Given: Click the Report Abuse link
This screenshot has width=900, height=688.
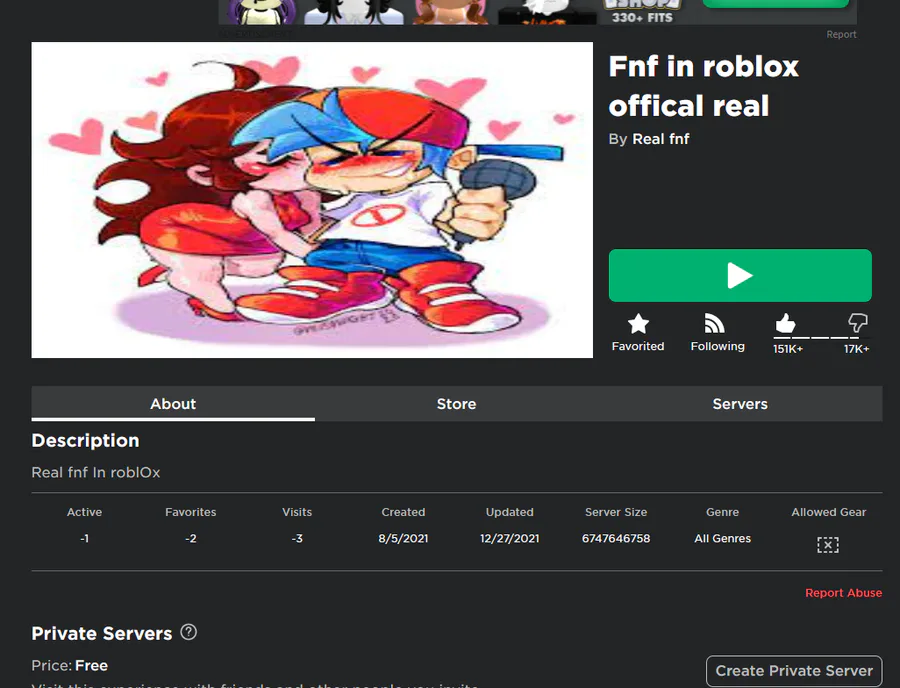Looking at the screenshot, I should [843, 593].
